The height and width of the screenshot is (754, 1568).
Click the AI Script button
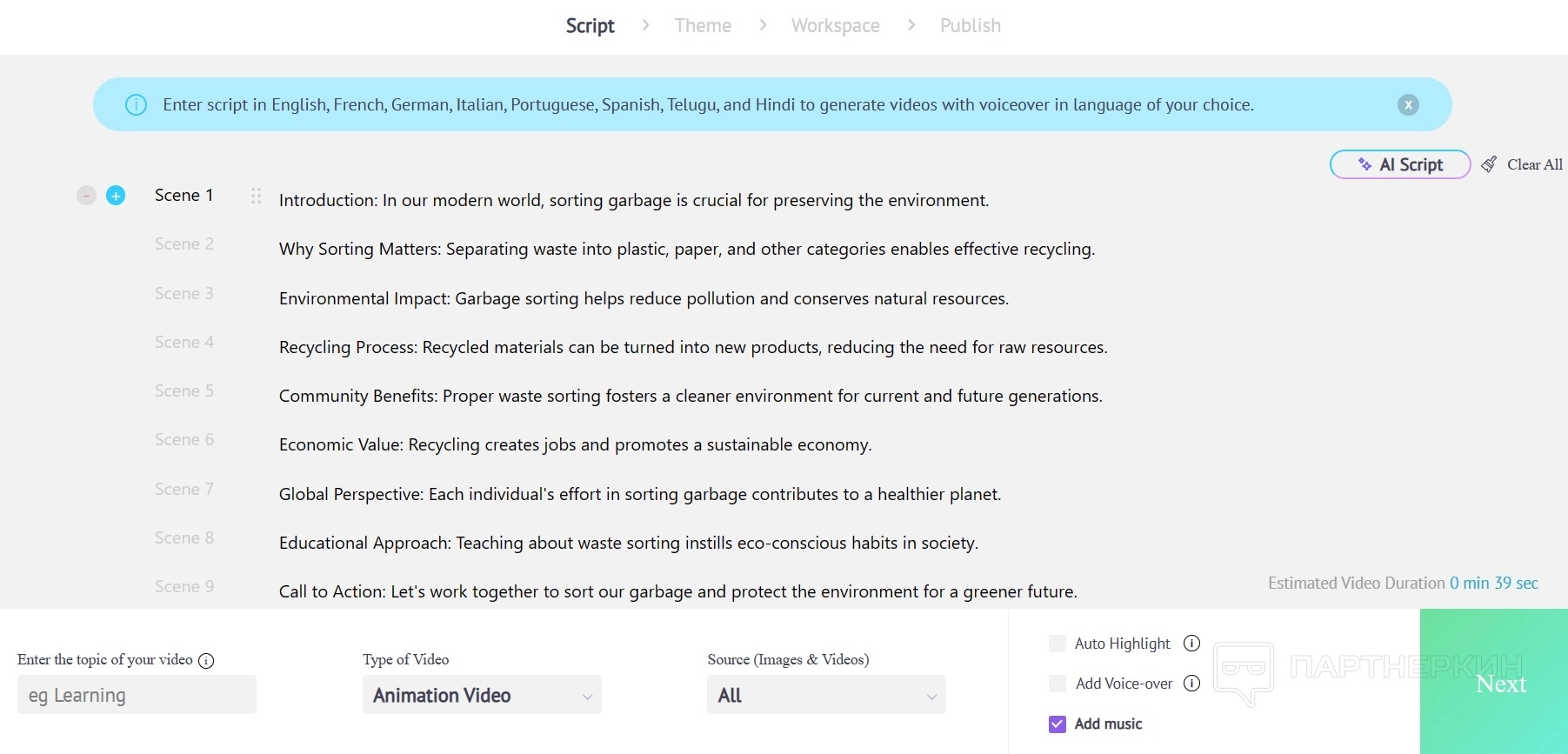(1400, 164)
